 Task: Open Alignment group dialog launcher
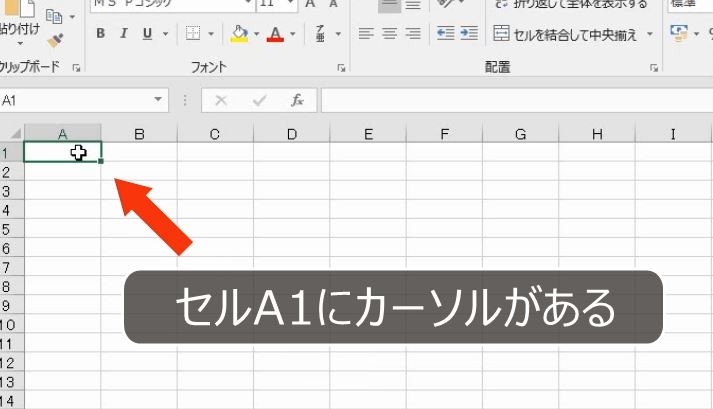[654, 68]
